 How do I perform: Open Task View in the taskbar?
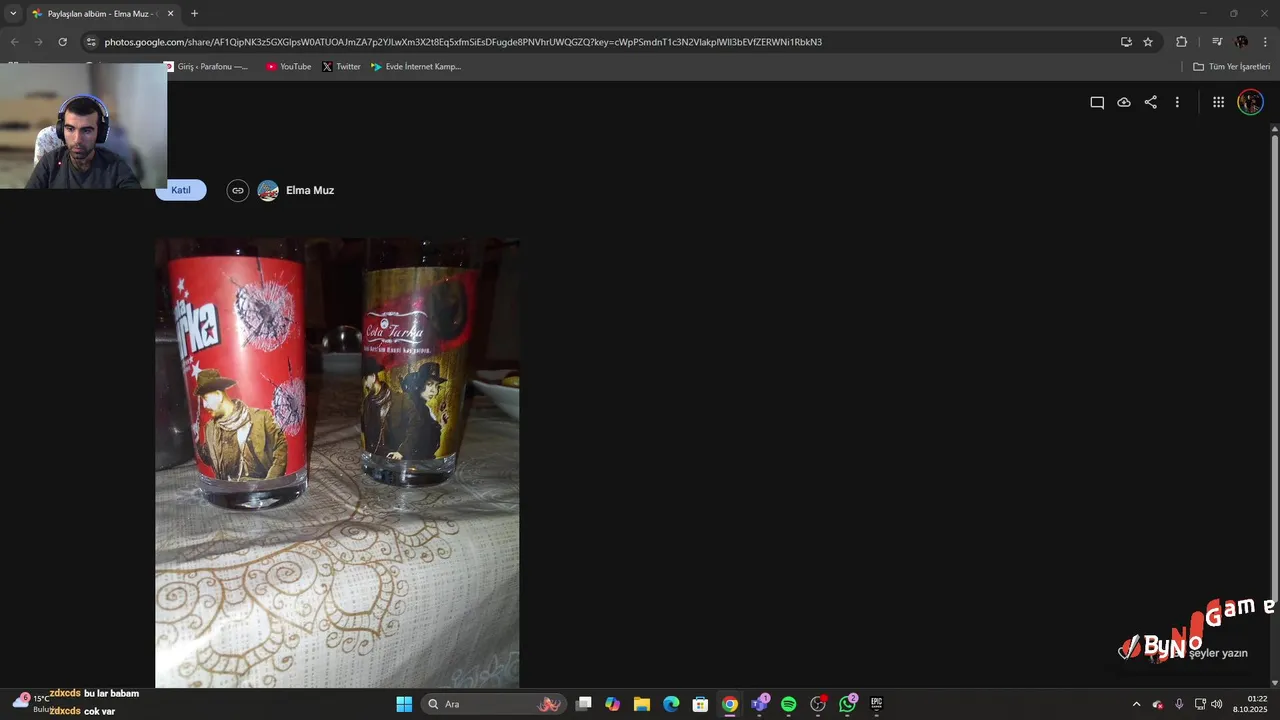click(x=584, y=704)
